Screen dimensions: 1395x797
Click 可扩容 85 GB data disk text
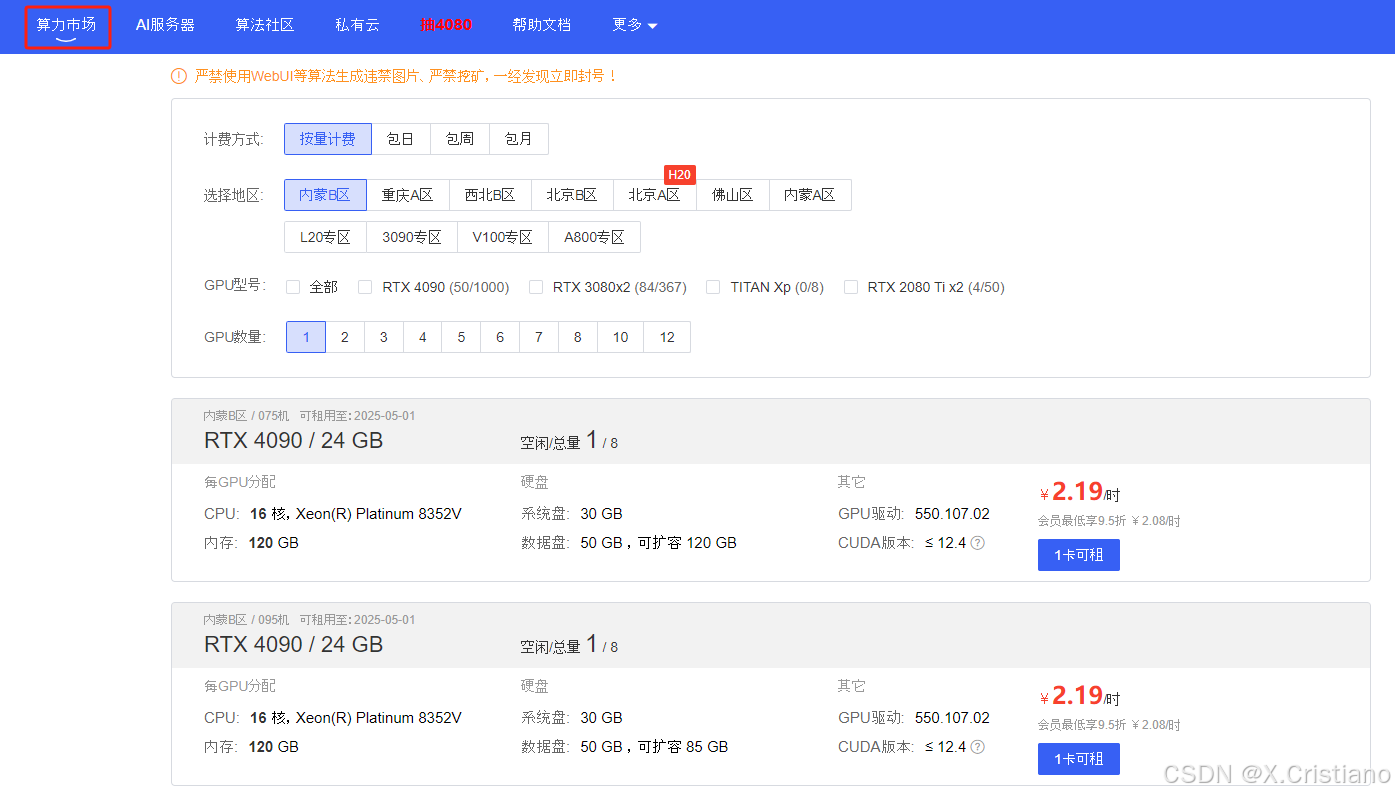684,747
